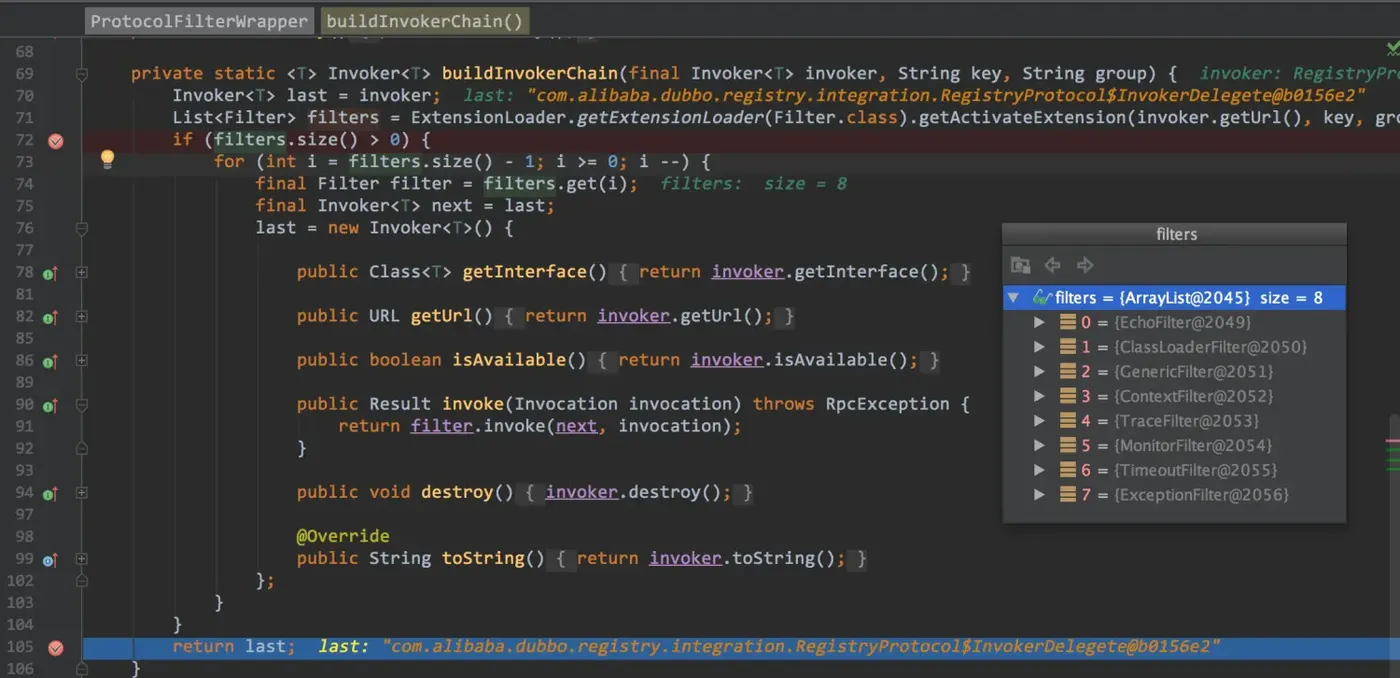Click 'Filter.class' argument on line 71

(838, 118)
